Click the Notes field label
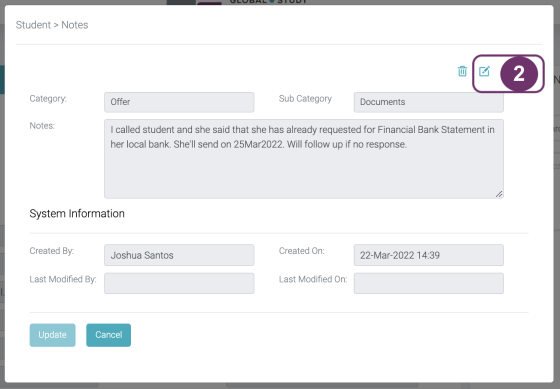 tap(42, 126)
